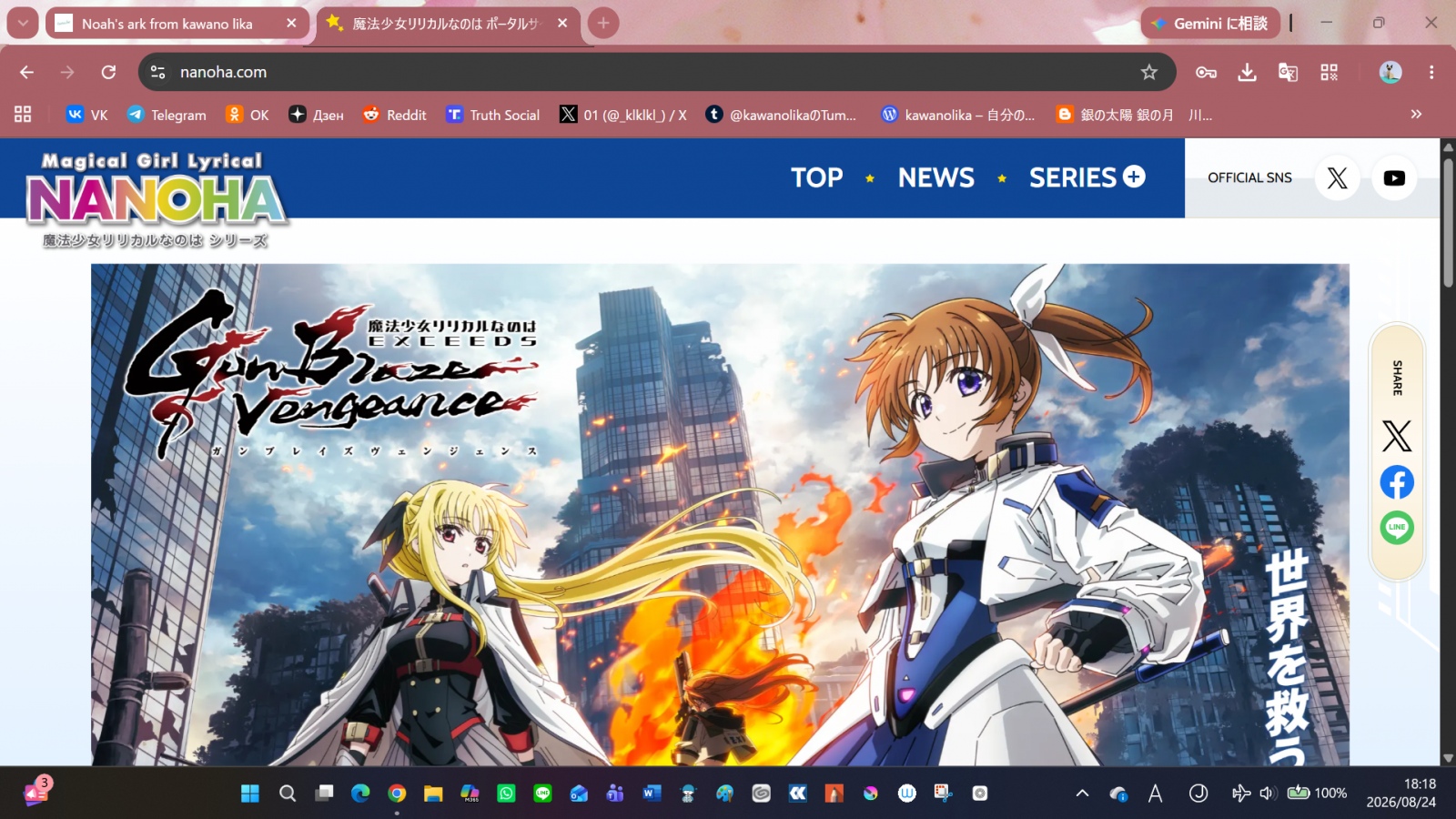Share the page via LINE
The image size is (1456, 819).
point(1397,528)
